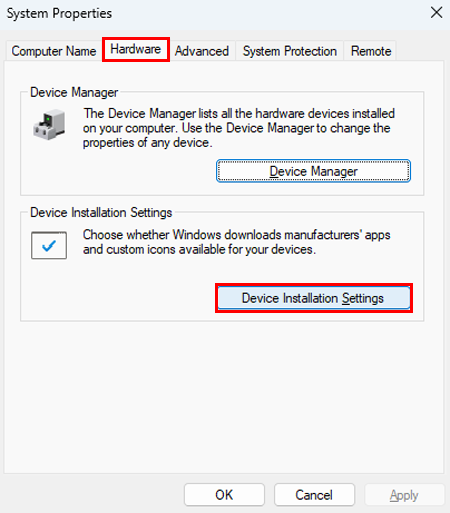
Task: Click the Device Installation Settings group heading
Action: click(x=101, y=212)
